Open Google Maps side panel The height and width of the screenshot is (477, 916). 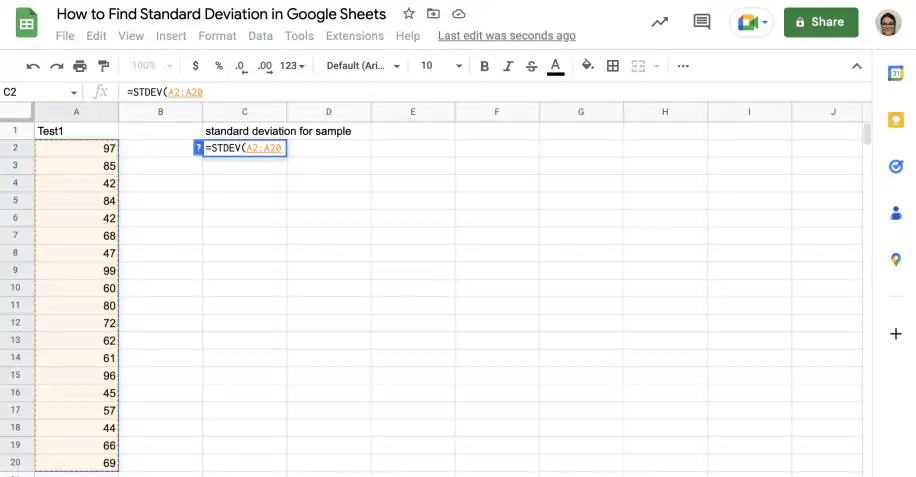pos(895,259)
